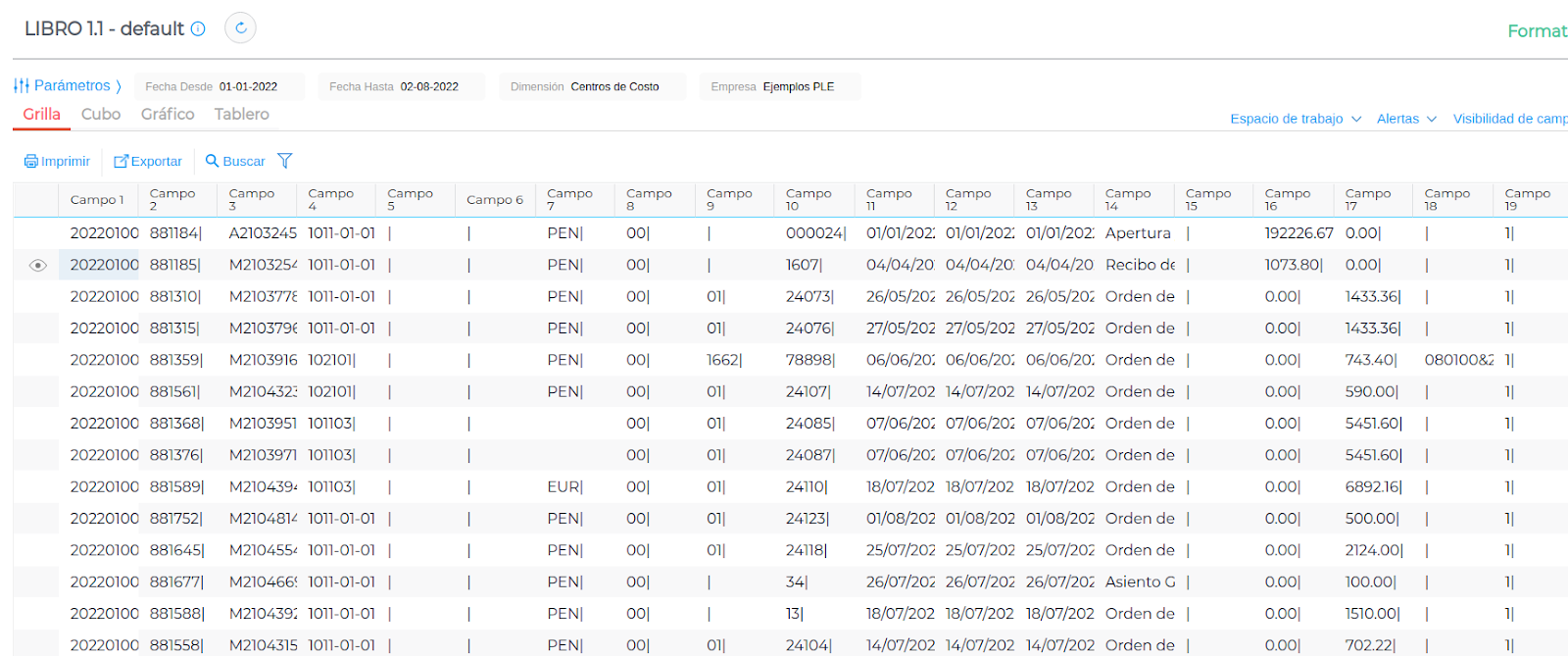Switch to the Gráfico tab
This screenshot has height=656, width=1568.
[168, 114]
